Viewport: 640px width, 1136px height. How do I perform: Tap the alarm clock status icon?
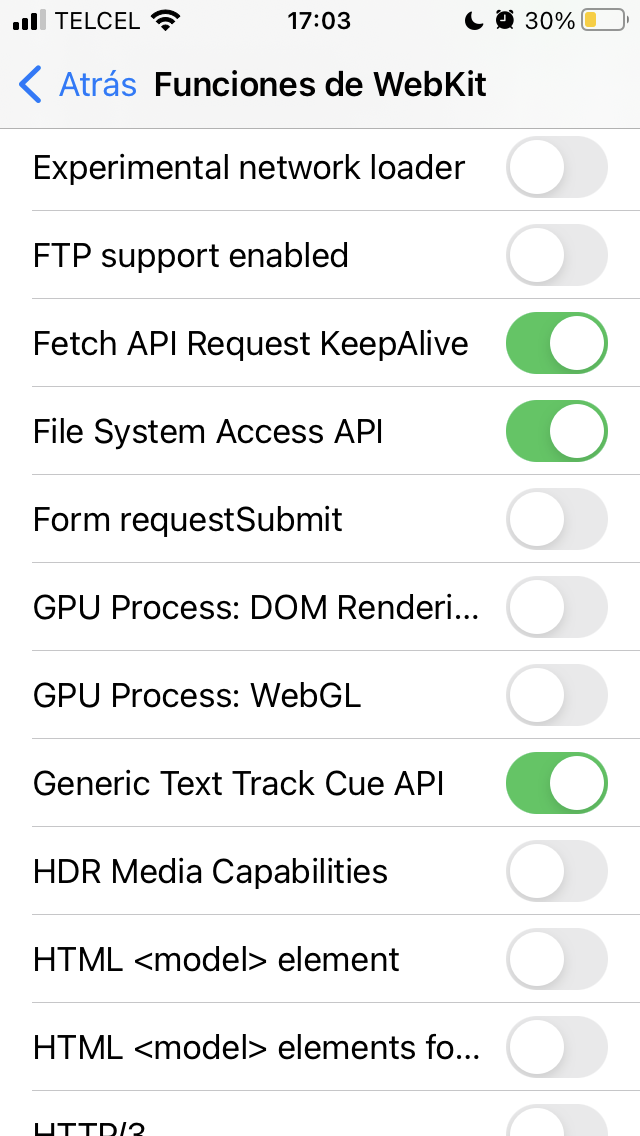click(x=506, y=20)
